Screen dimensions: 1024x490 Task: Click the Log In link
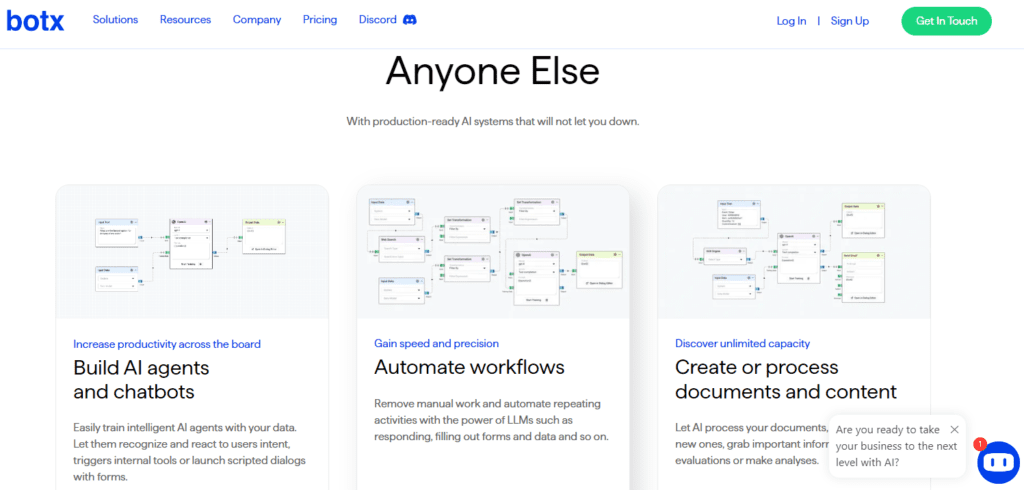coord(791,21)
